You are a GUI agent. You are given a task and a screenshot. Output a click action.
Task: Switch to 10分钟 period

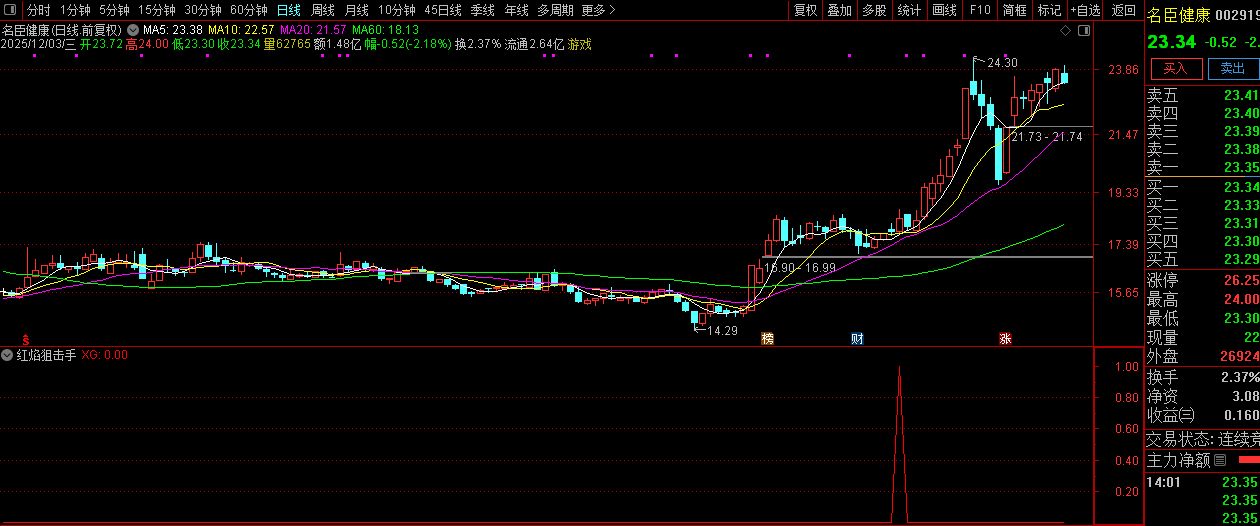(x=397, y=10)
